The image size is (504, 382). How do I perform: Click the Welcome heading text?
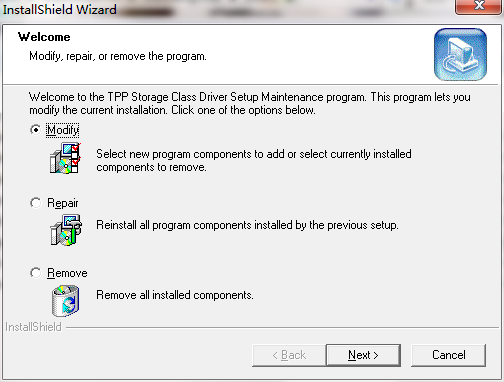[x=44, y=37]
